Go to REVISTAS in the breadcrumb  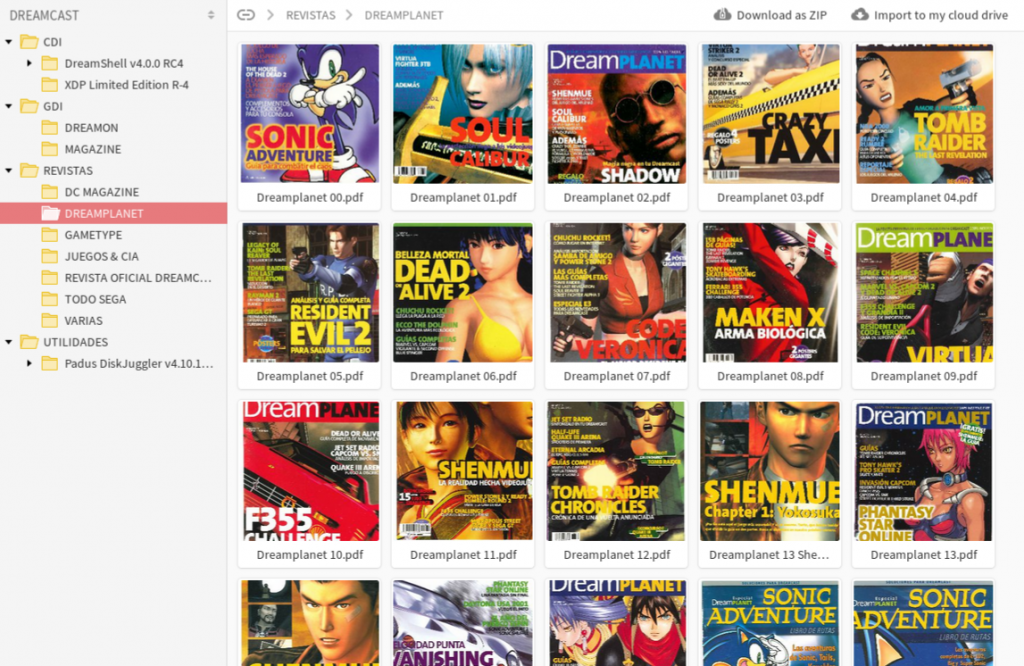(x=311, y=15)
